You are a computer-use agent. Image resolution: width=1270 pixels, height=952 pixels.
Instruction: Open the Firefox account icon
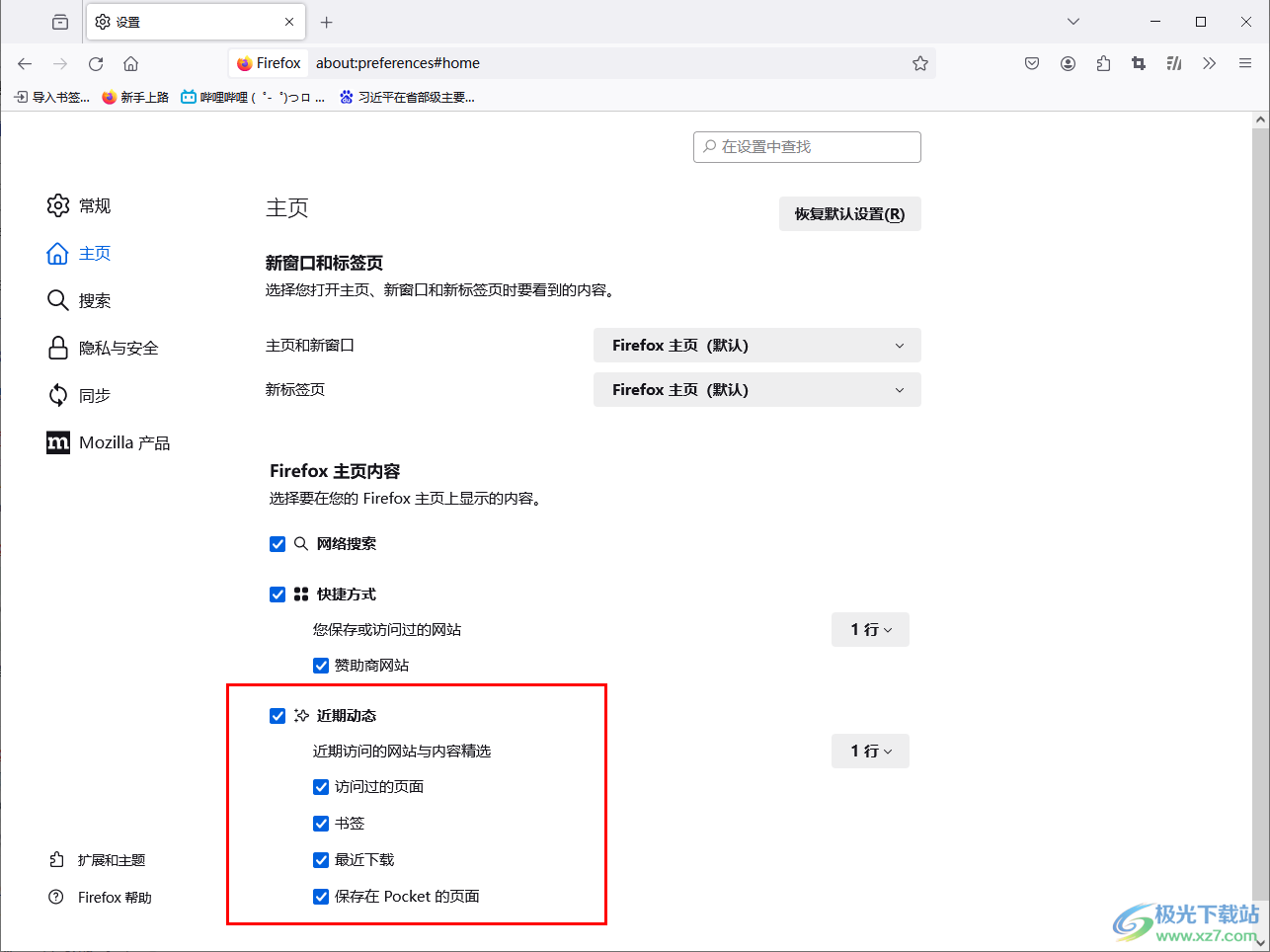pos(1068,63)
